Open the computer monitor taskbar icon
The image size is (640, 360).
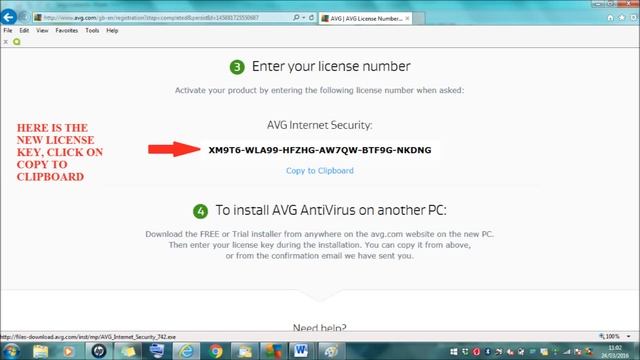coord(157,351)
